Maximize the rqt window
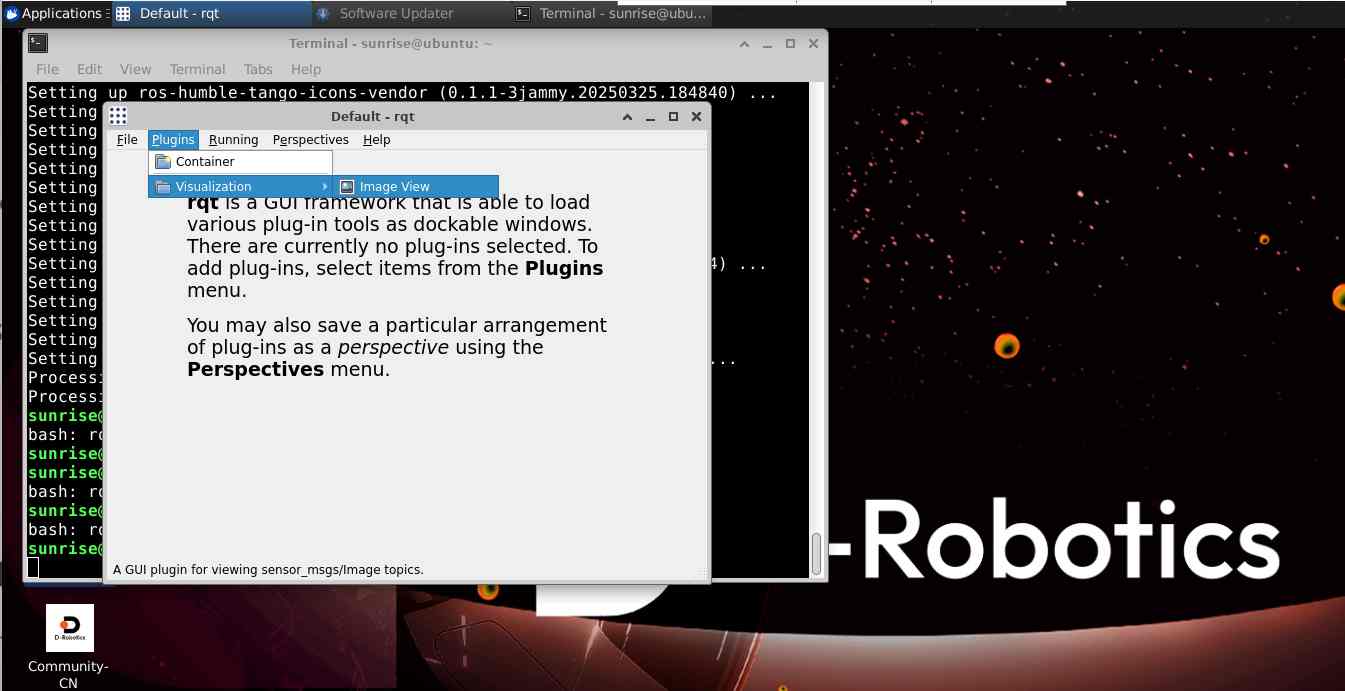1345x691 pixels. 673,117
